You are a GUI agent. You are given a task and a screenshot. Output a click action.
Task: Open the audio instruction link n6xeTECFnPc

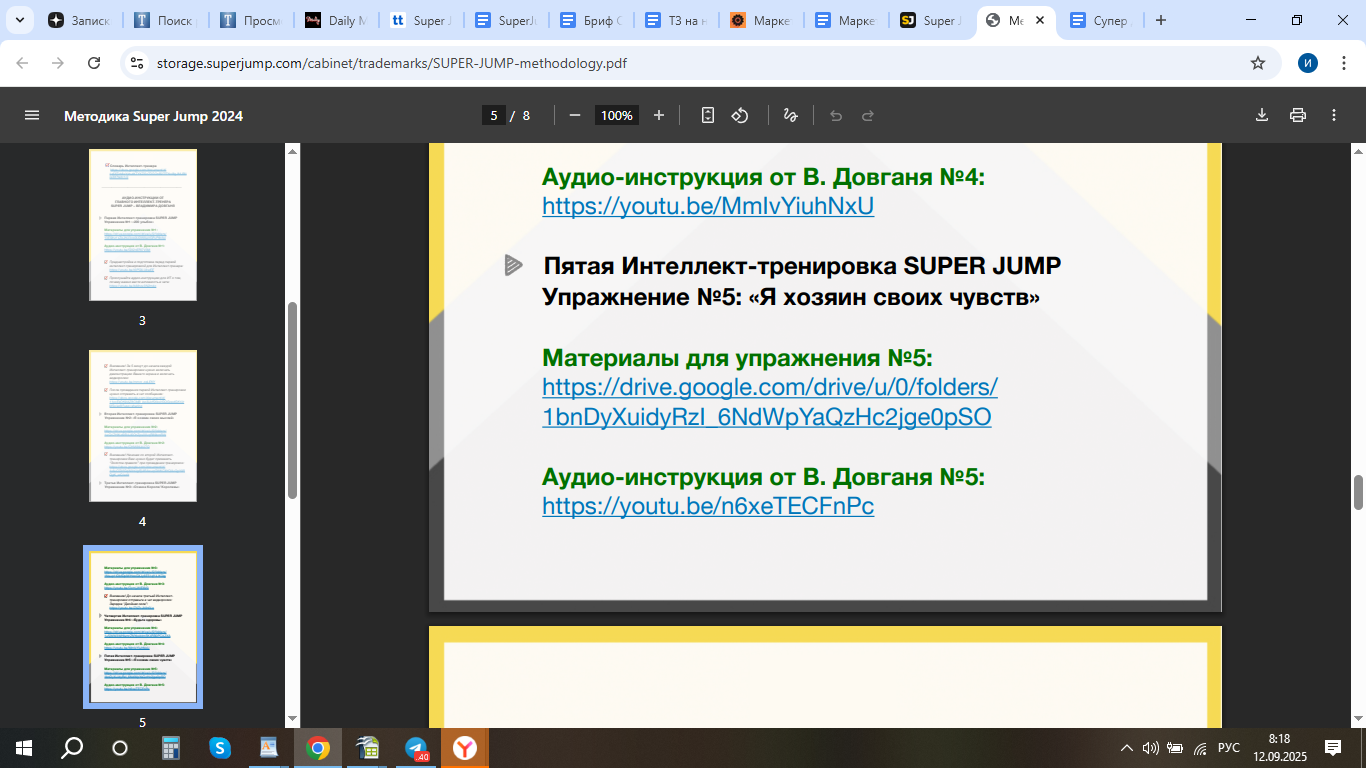(x=707, y=506)
